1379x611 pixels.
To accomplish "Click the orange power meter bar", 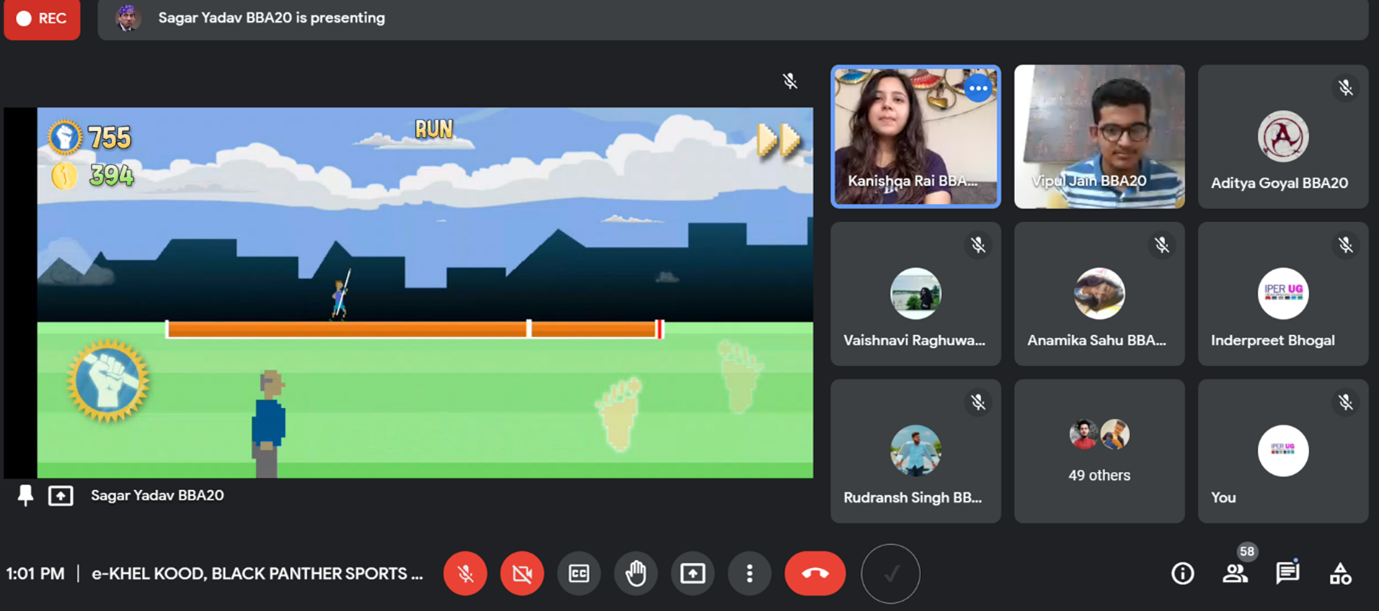I will coord(413,329).
